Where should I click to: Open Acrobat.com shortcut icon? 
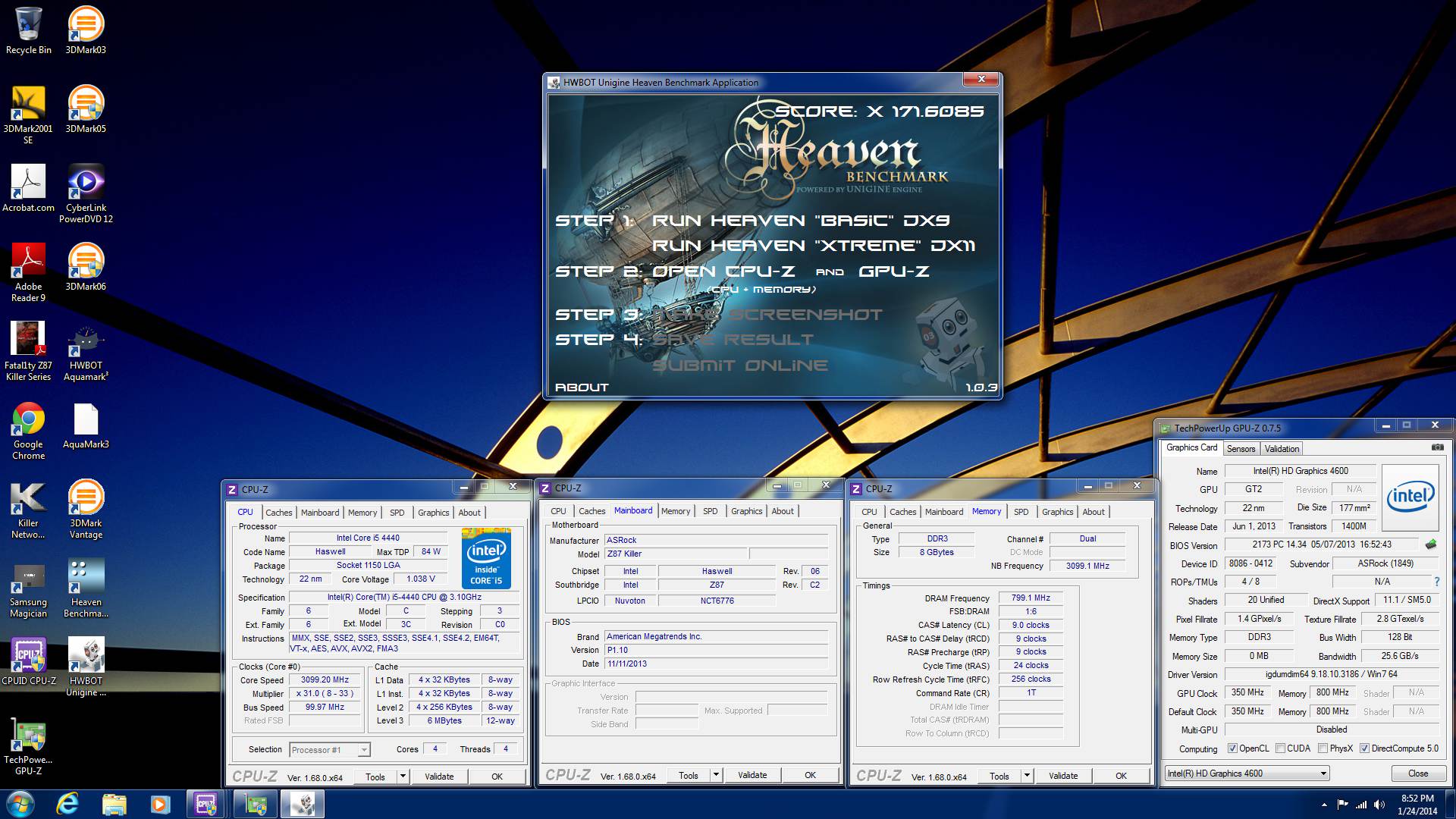click(29, 188)
